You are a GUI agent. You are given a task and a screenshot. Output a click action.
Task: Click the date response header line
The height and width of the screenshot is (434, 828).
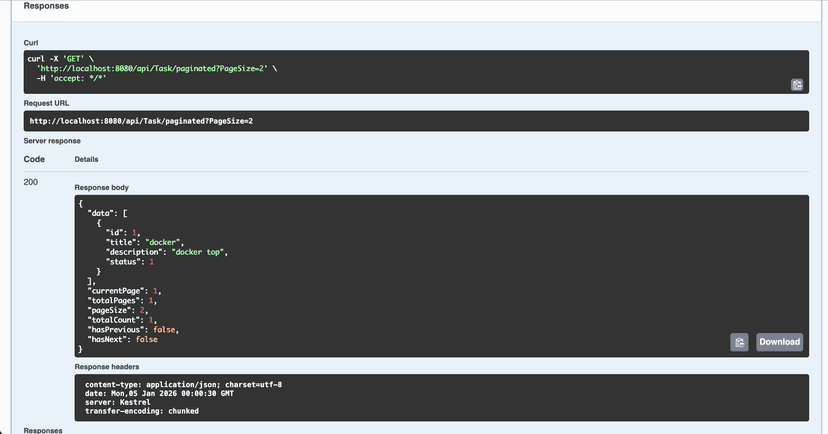click(159, 393)
